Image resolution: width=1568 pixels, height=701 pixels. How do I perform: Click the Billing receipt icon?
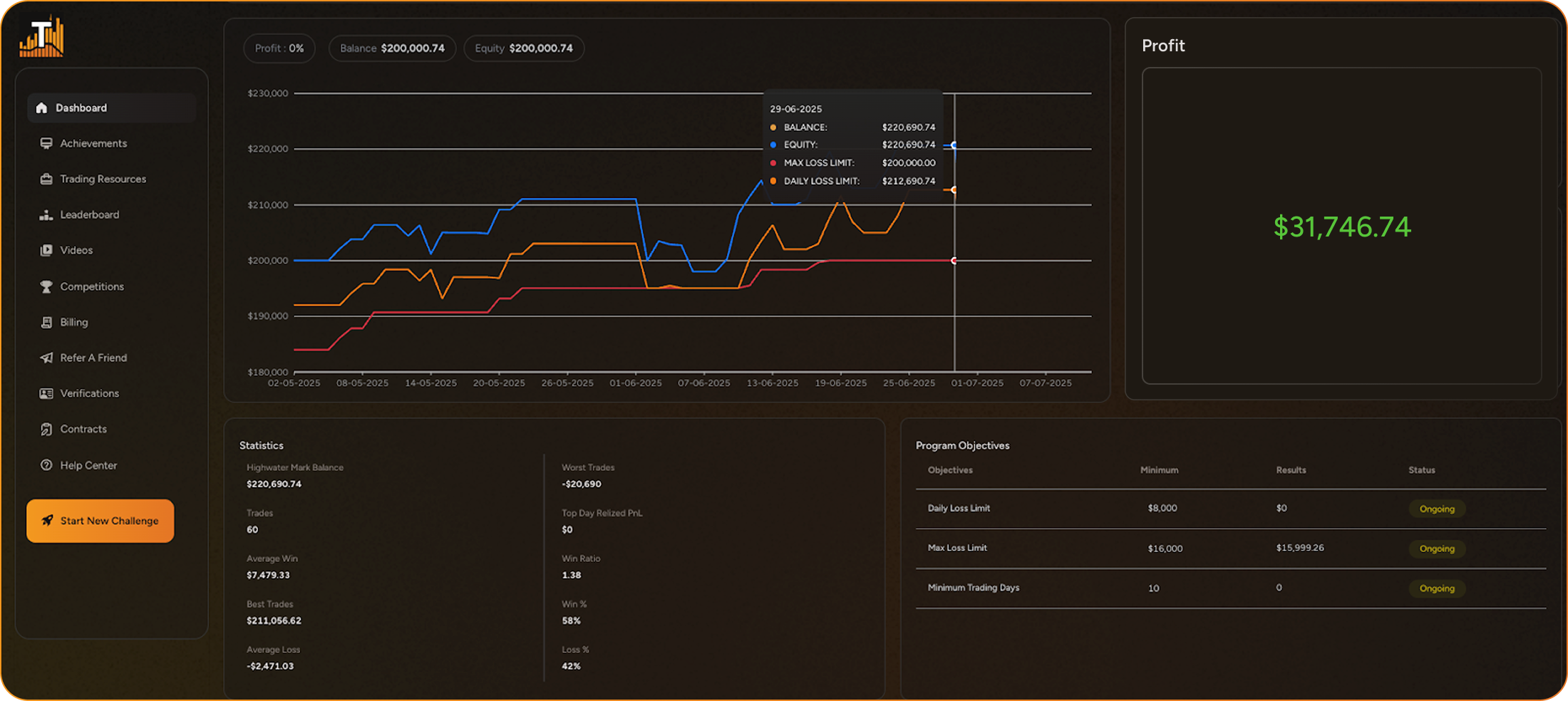click(46, 322)
